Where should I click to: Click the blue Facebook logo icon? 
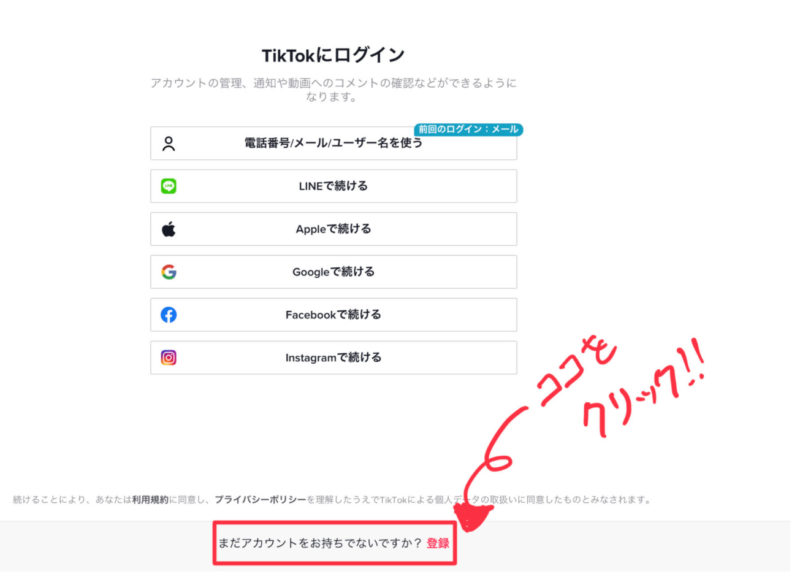pyautogui.click(x=169, y=315)
